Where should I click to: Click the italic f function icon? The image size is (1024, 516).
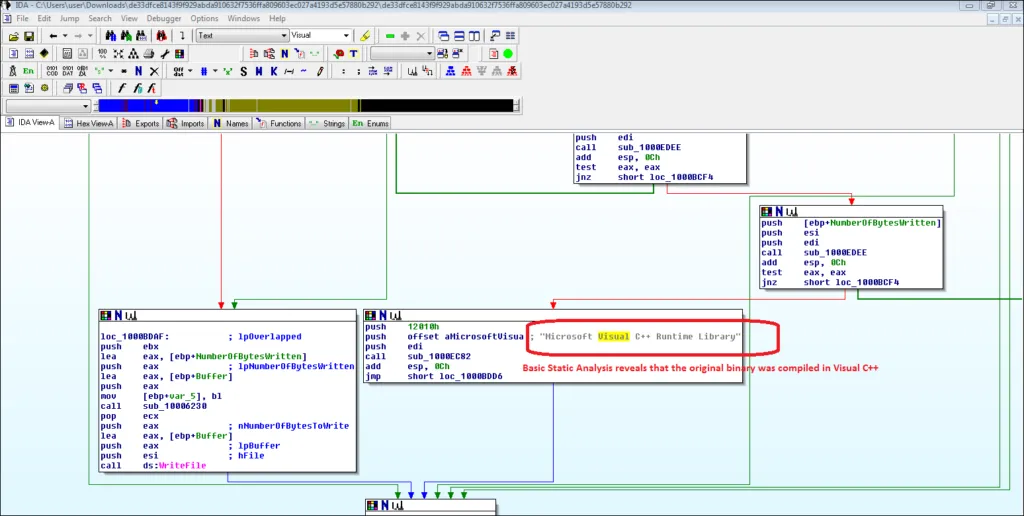click(121, 88)
